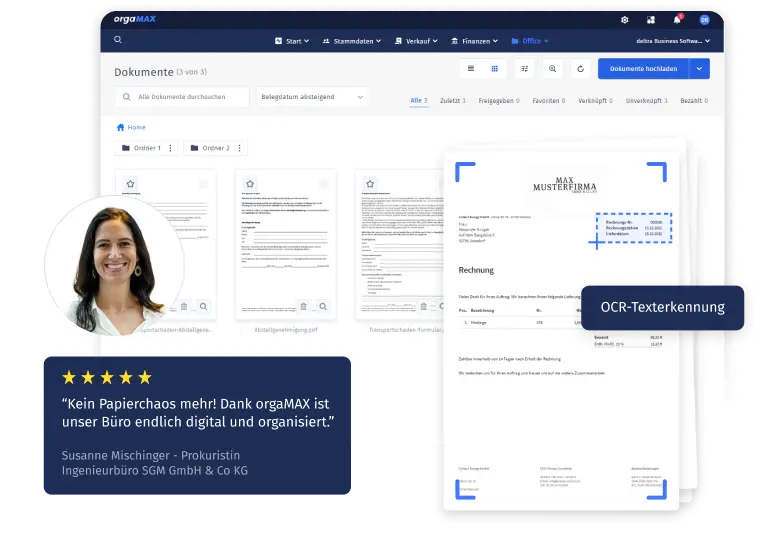Image resolution: width=761 pixels, height=552 pixels.
Task: Select the Alle tab
Action: (x=418, y=100)
